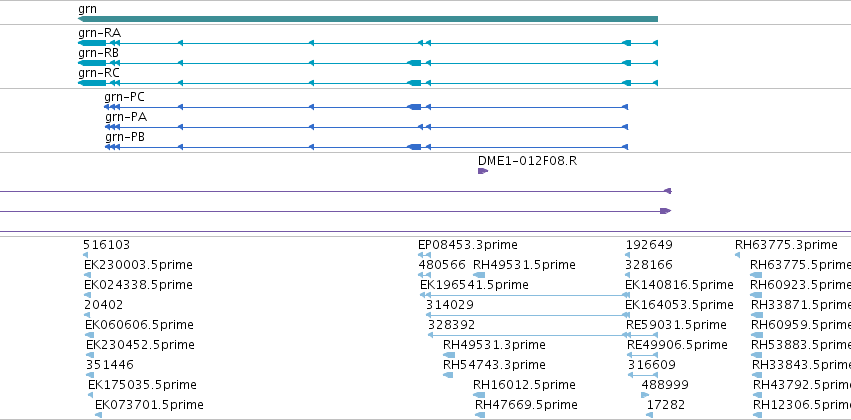This screenshot has width=851, height=420.
Task: Select EST EK230452.5prime
Action: (141, 346)
